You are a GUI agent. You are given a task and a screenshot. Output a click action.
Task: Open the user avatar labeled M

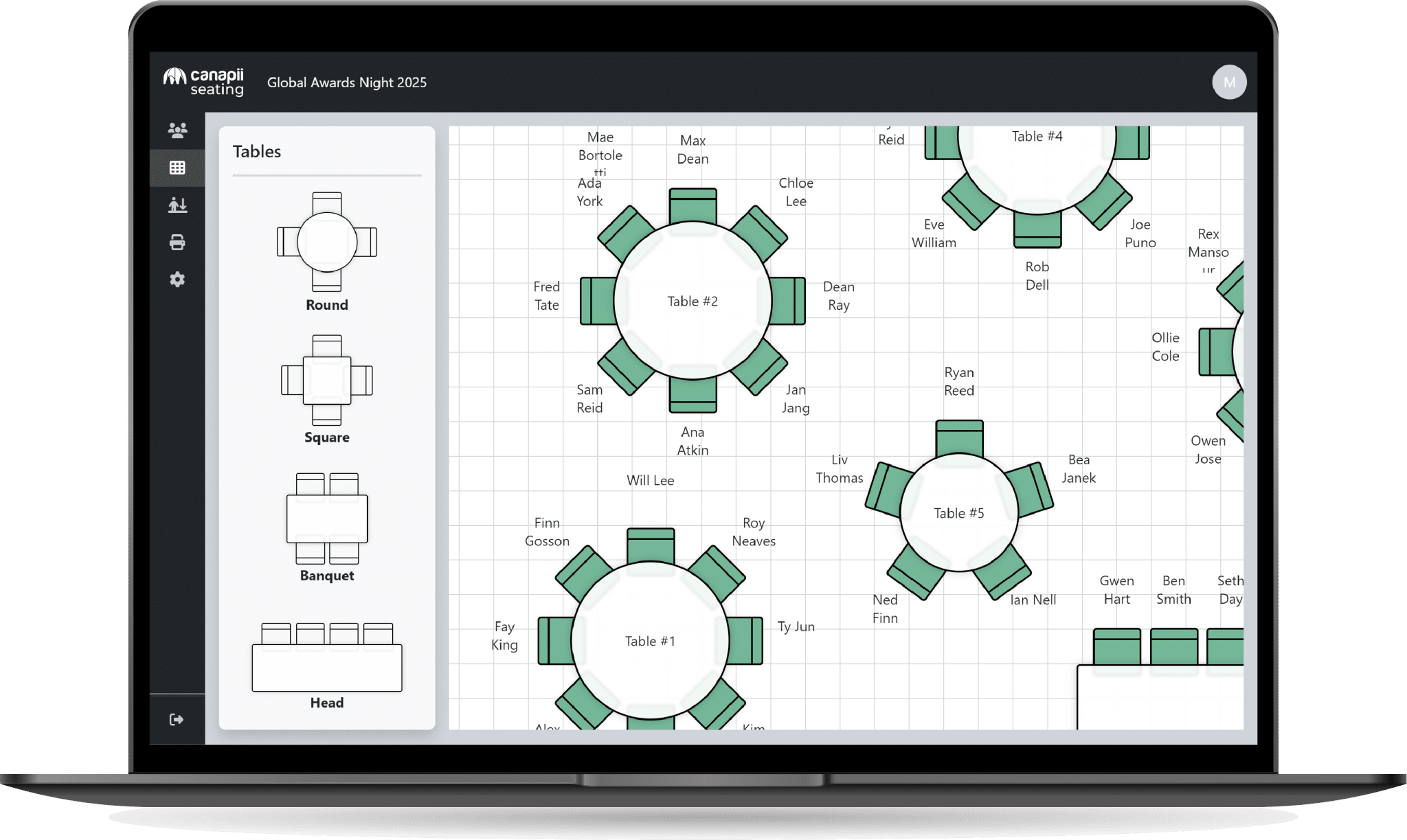tap(1228, 82)
